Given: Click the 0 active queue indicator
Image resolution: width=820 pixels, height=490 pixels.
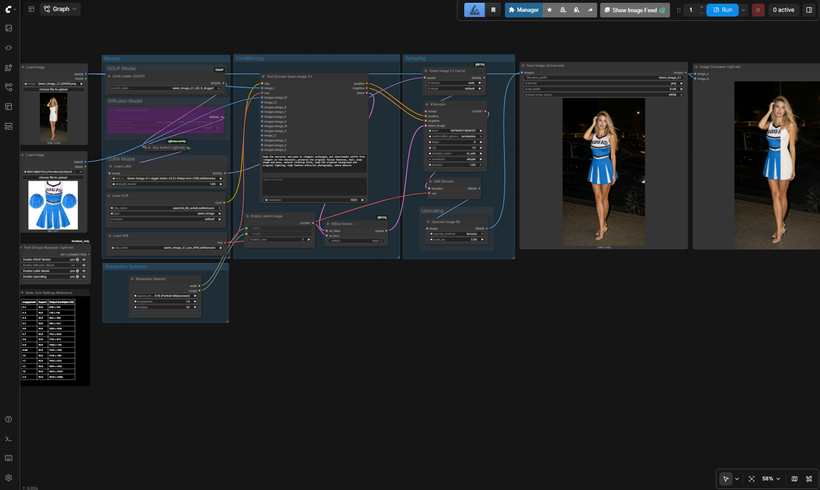Looking at the screenshot, I should [x=783, y=10].
